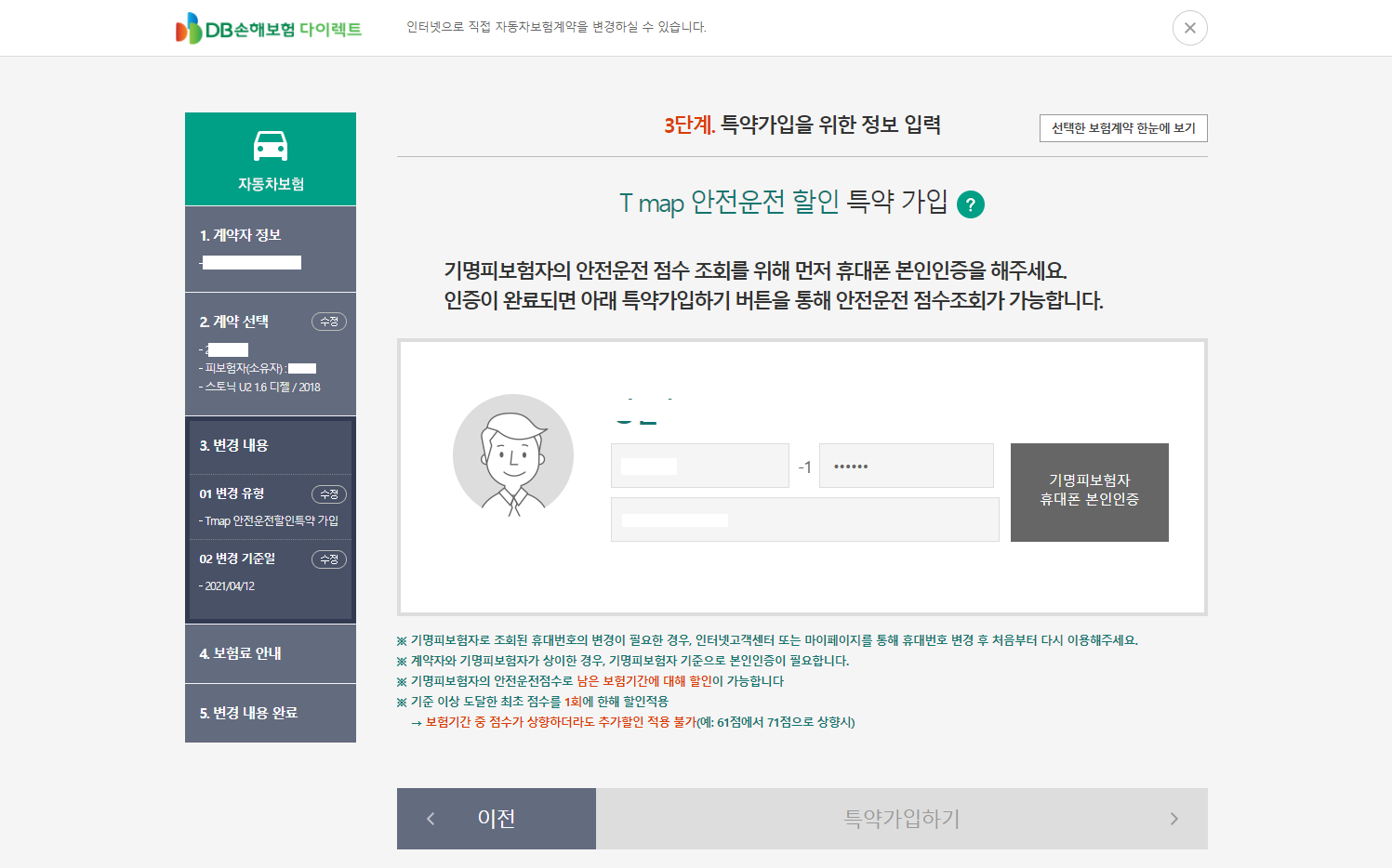This screenshot has width=1392, height=868.
Task: Click 수정 button next to 01 변경 유형
Action: tap(328, 494)
